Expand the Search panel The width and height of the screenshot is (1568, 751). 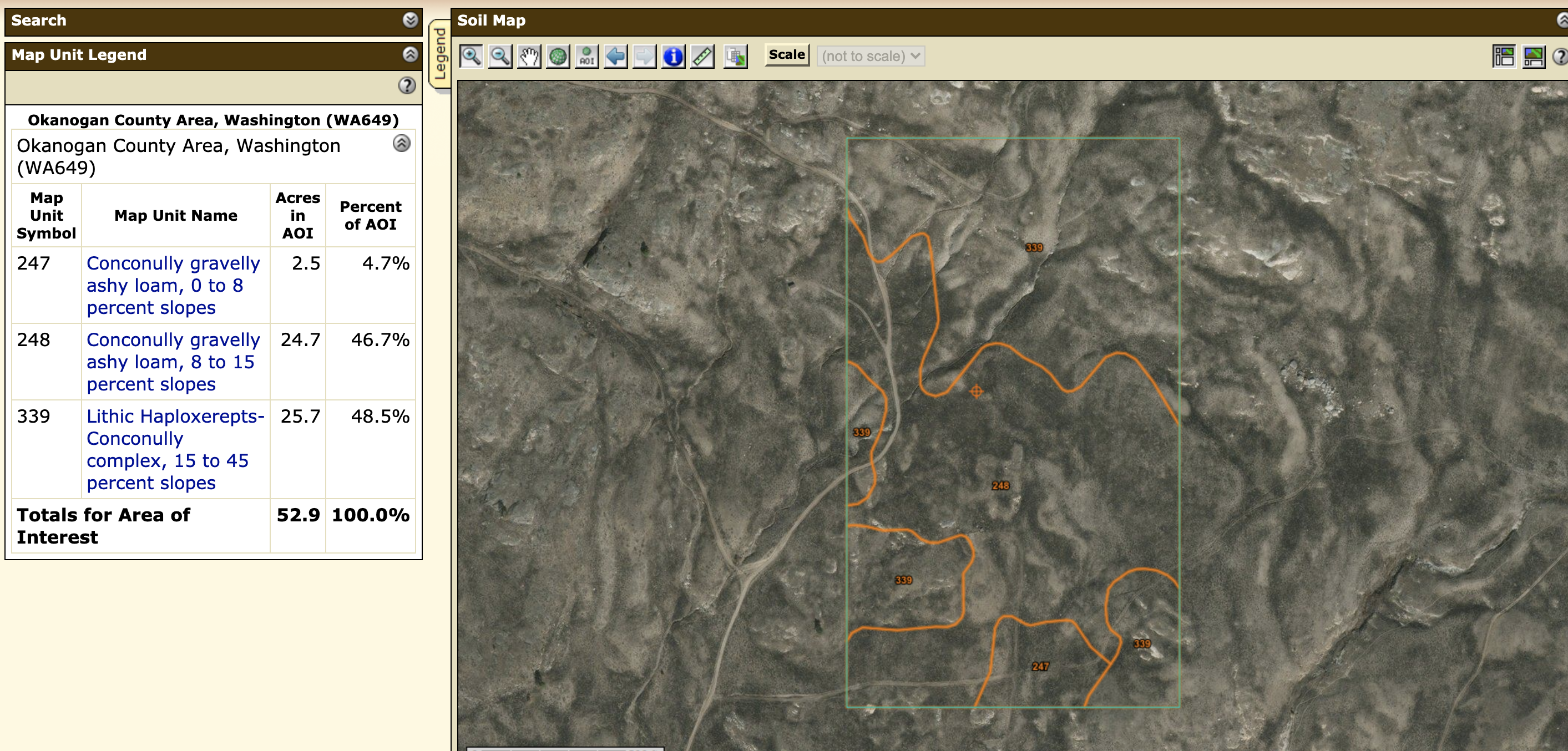click(x=410, y=20)
